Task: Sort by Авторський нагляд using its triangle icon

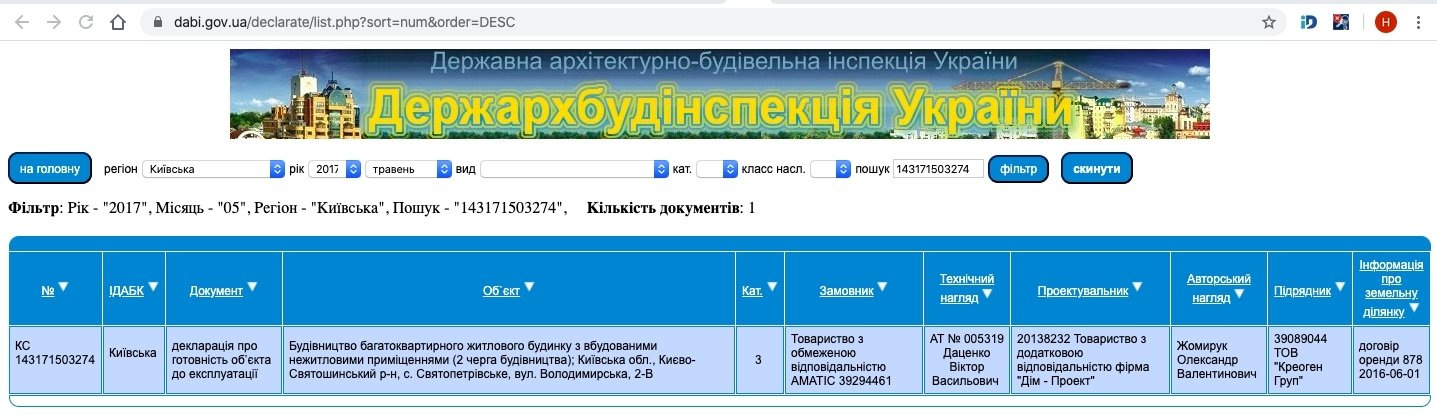Action: [1240, 293]
